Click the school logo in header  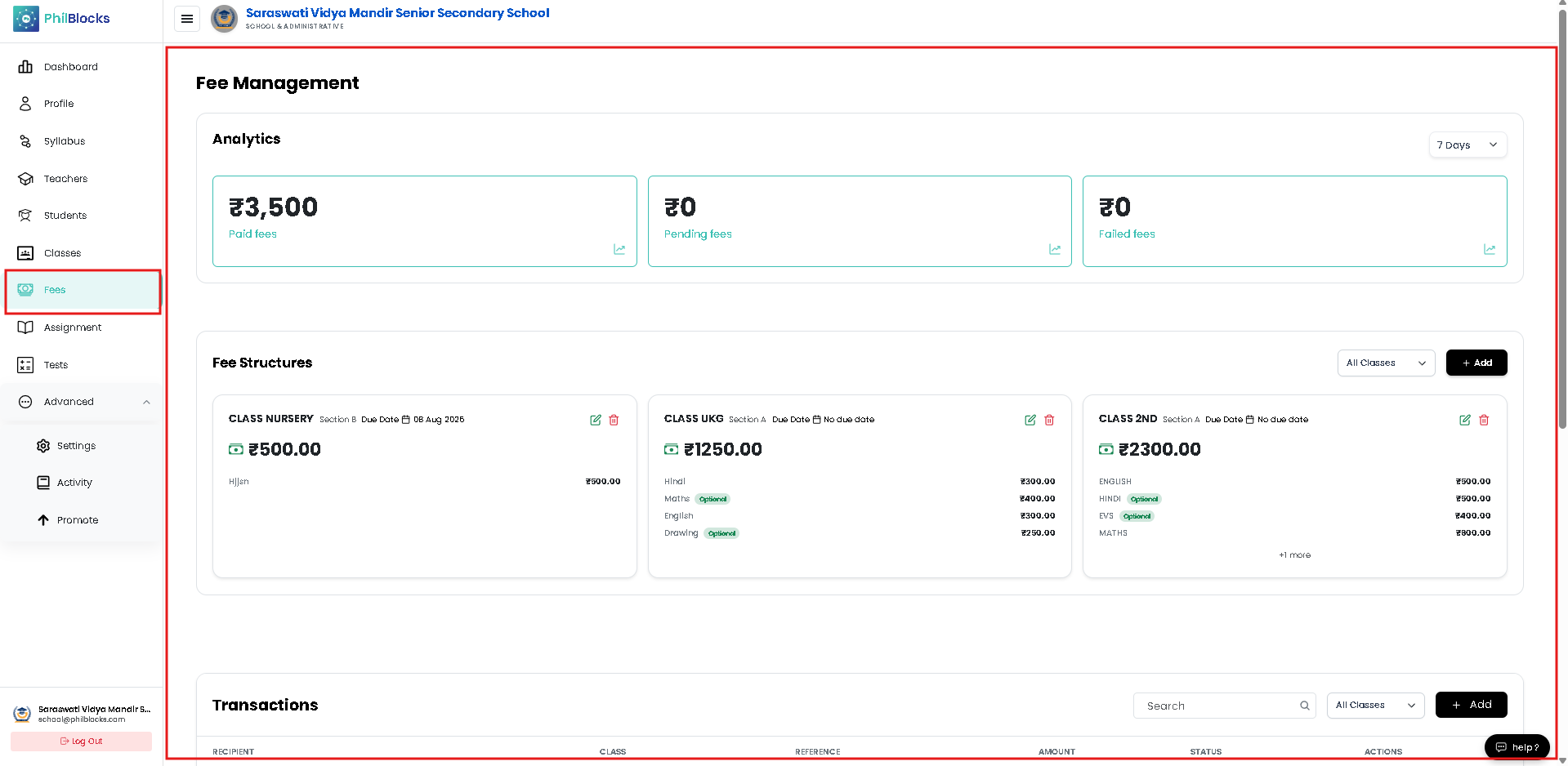coord(224,18)
